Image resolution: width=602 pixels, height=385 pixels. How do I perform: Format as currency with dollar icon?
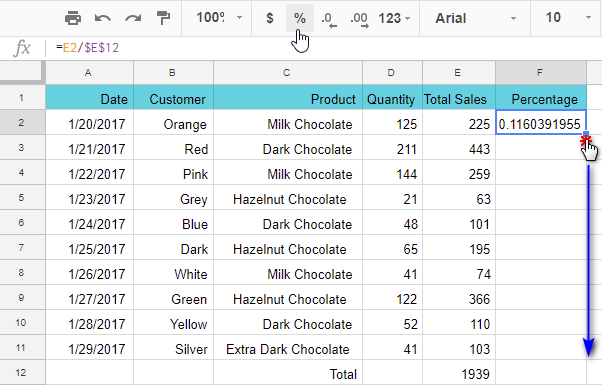270,18
